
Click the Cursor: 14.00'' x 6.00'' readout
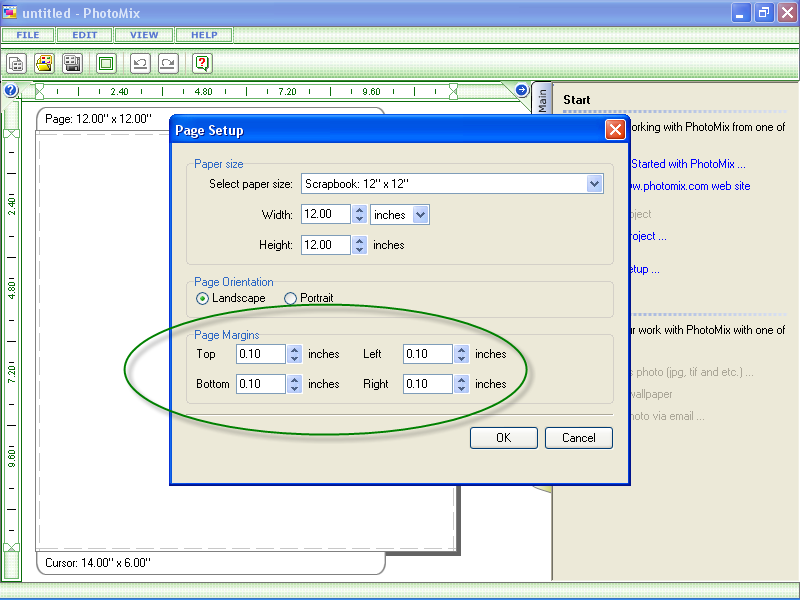pyautogui.click(x=98, y=563)
